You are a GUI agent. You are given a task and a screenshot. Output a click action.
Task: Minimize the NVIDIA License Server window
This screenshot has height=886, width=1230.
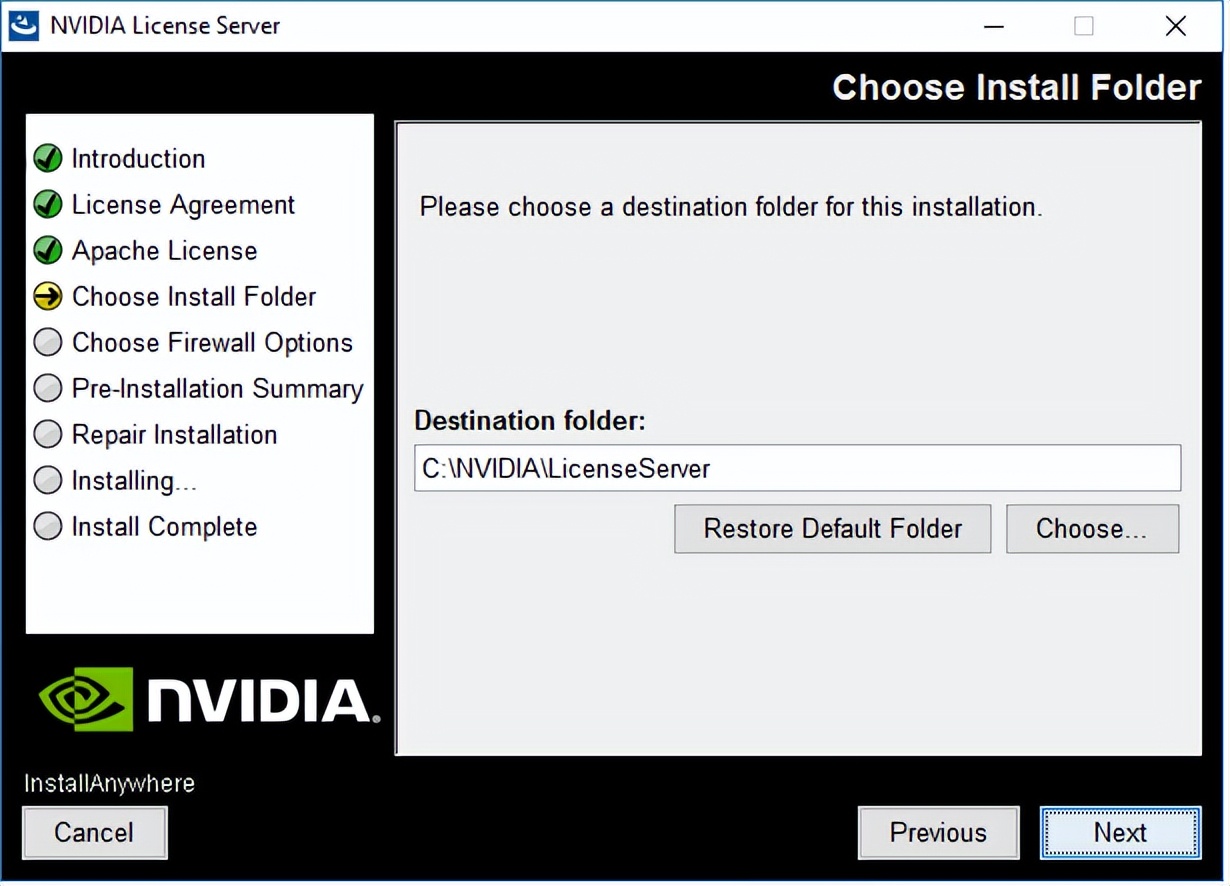pyautogui.click(x=993, y=26)
